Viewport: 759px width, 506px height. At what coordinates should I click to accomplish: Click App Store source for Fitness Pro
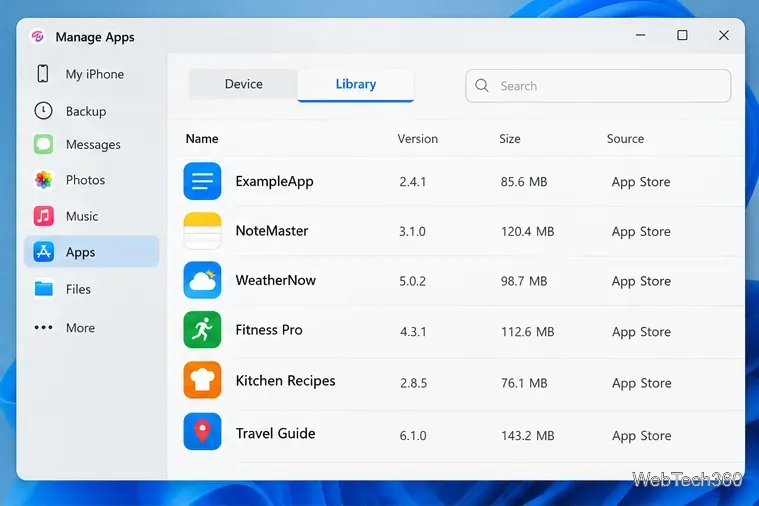click(x=641, y=332)
